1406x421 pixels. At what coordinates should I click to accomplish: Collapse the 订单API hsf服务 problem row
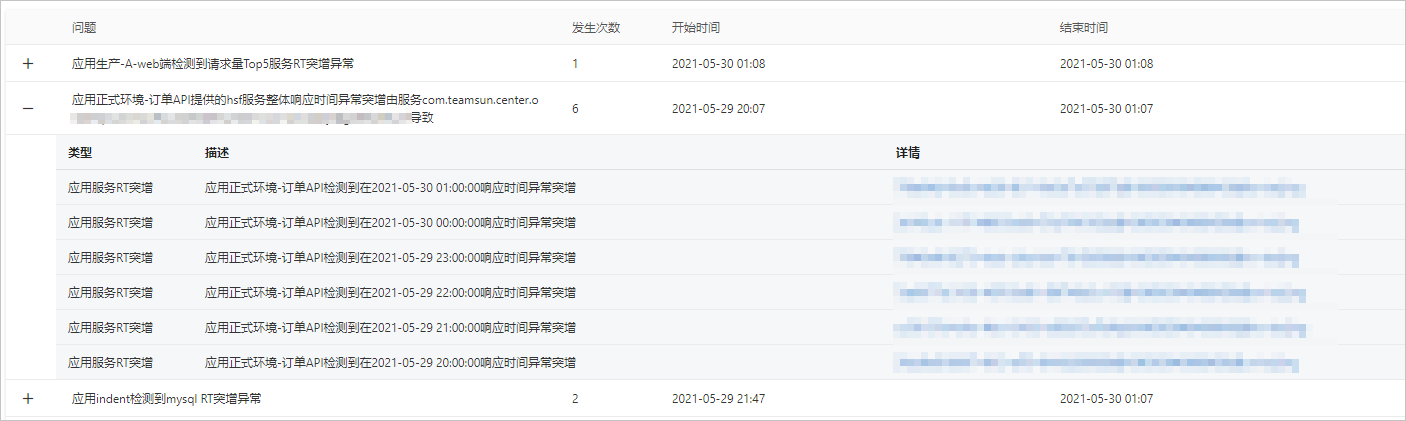[x=28, y=108]
